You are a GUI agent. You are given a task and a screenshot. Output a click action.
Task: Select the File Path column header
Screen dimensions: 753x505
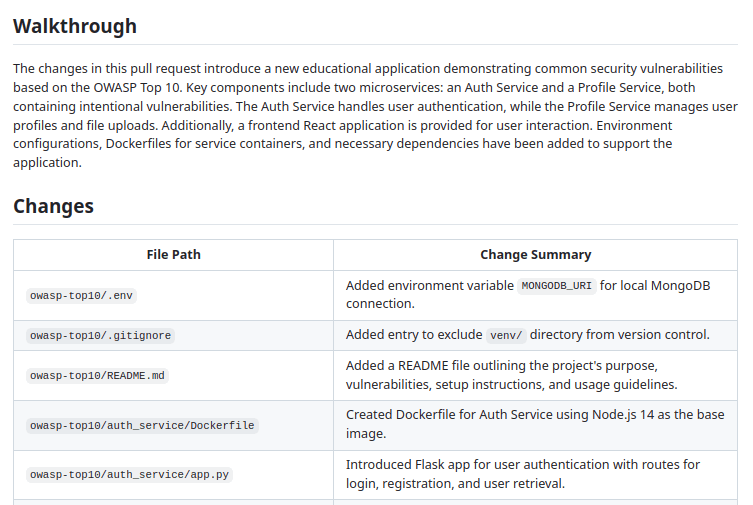tap(173, 255)
